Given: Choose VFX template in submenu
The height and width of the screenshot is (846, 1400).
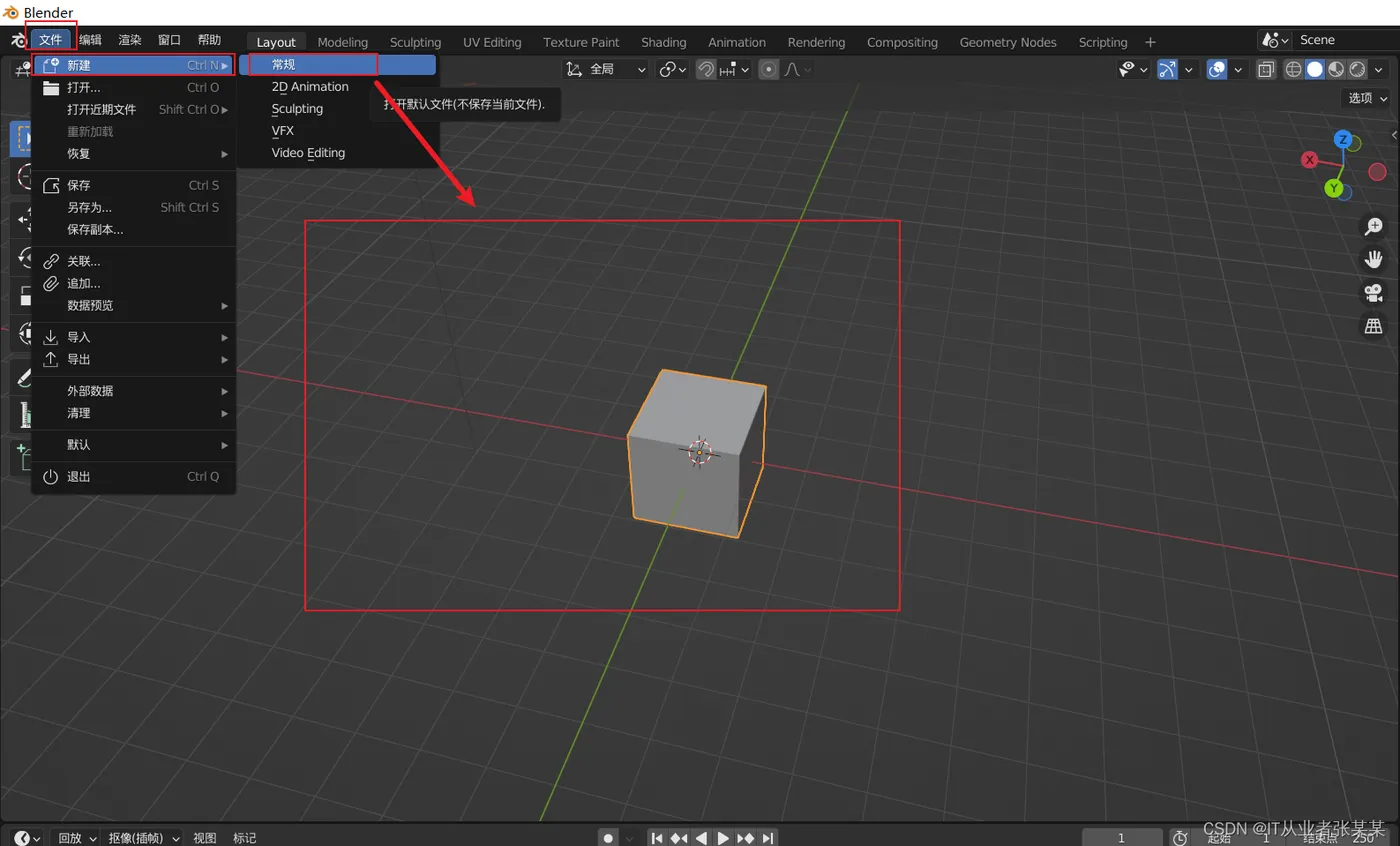Looking at the screenshot, I should (338, 130).
